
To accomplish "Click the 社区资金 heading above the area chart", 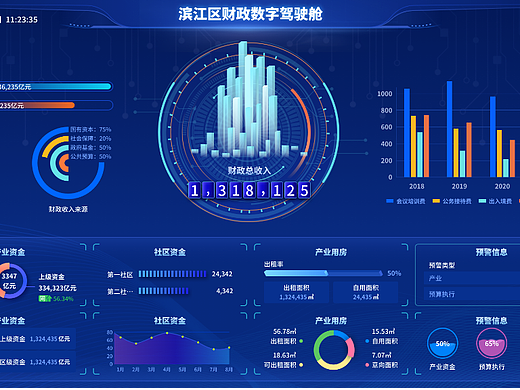I will tap(170, 321).
